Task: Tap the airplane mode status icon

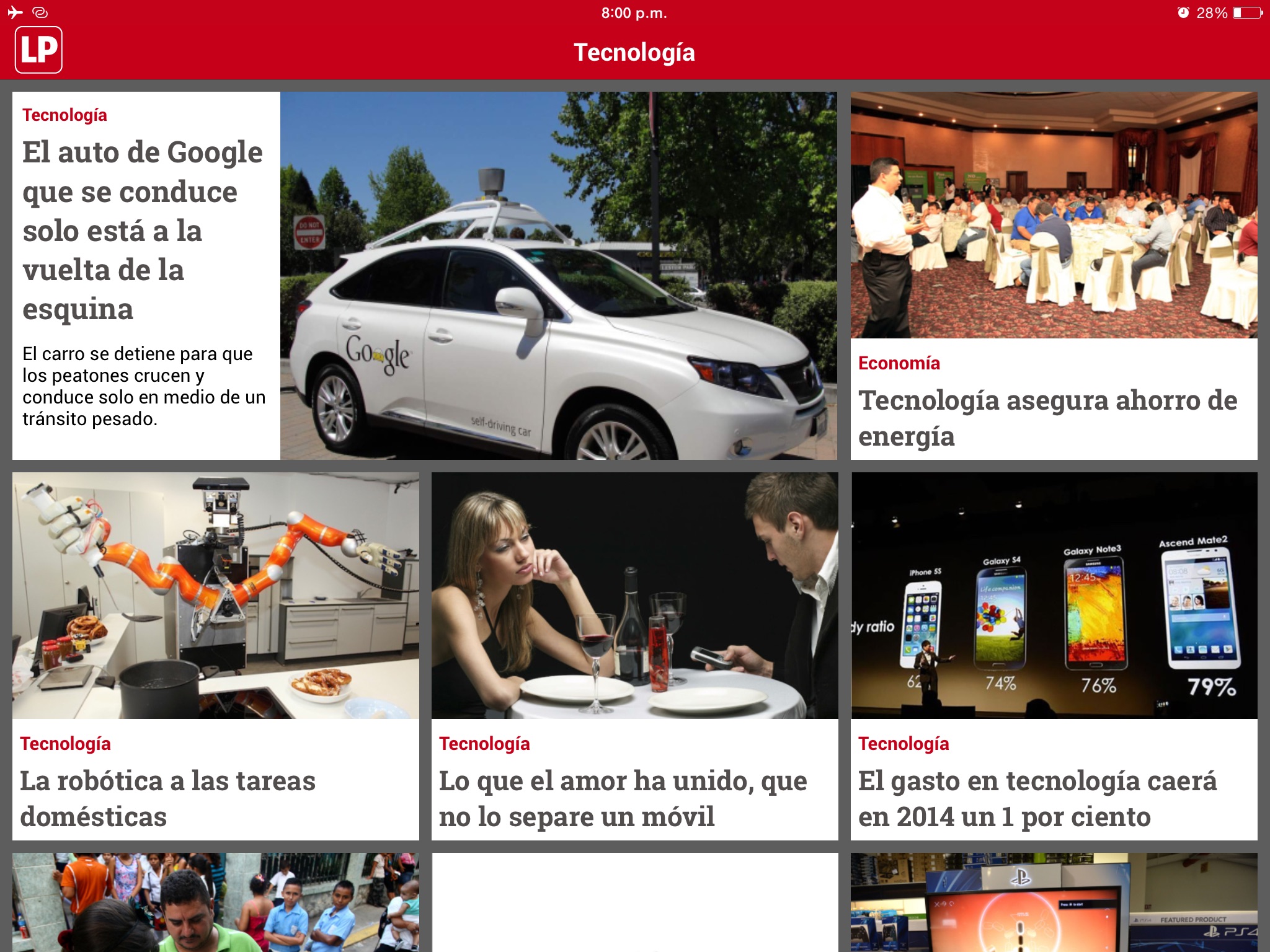Action: [15, 12]
